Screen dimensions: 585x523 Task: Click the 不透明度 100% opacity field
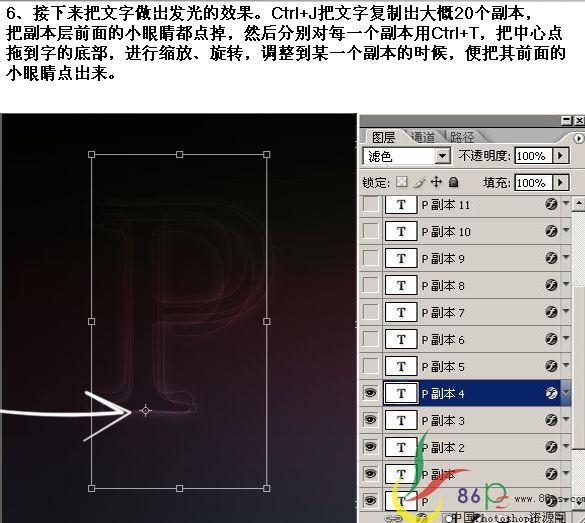coord(534,156)
